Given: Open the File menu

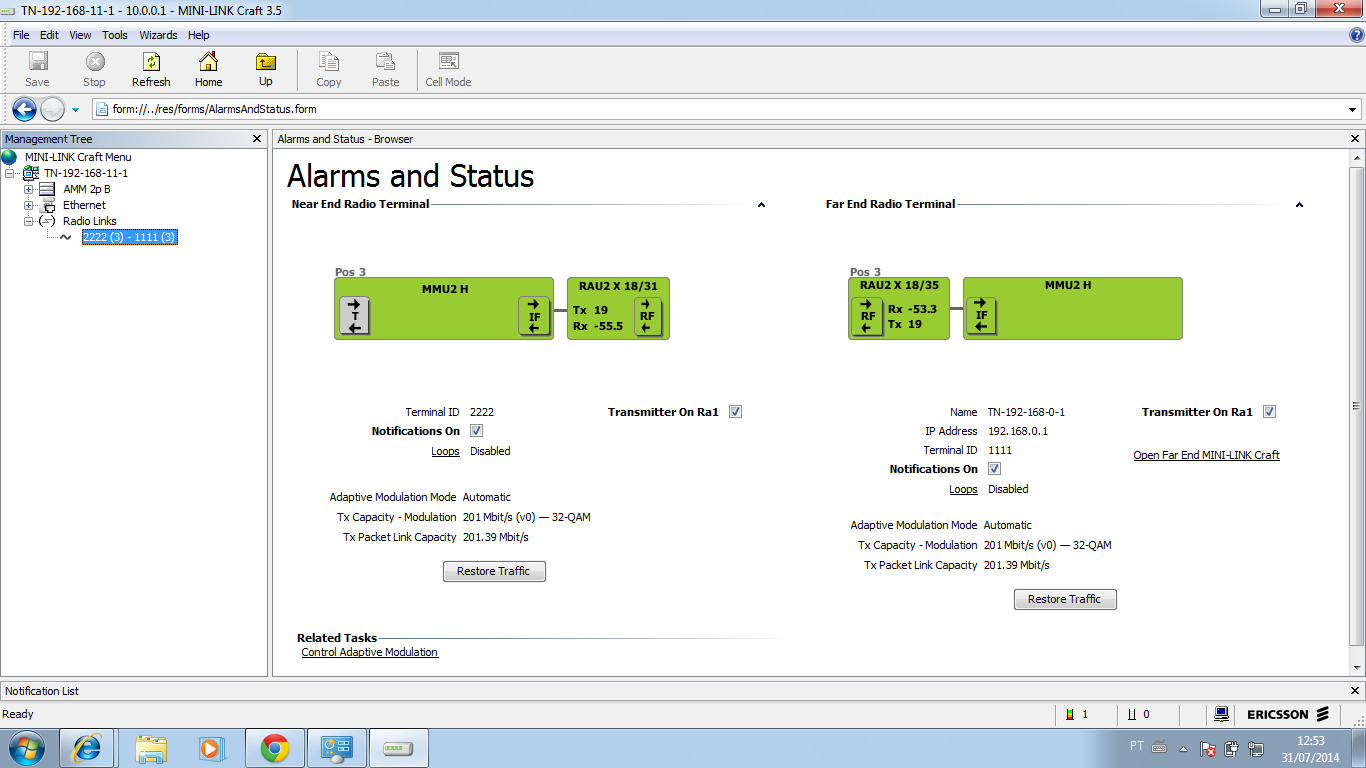Looking at the screenshot, I should (x=21, y=35).
